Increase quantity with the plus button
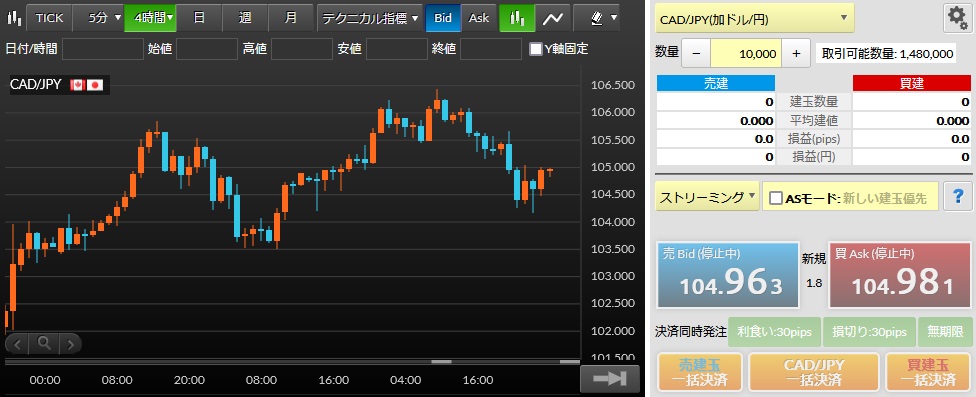 (x=796, y=54)
